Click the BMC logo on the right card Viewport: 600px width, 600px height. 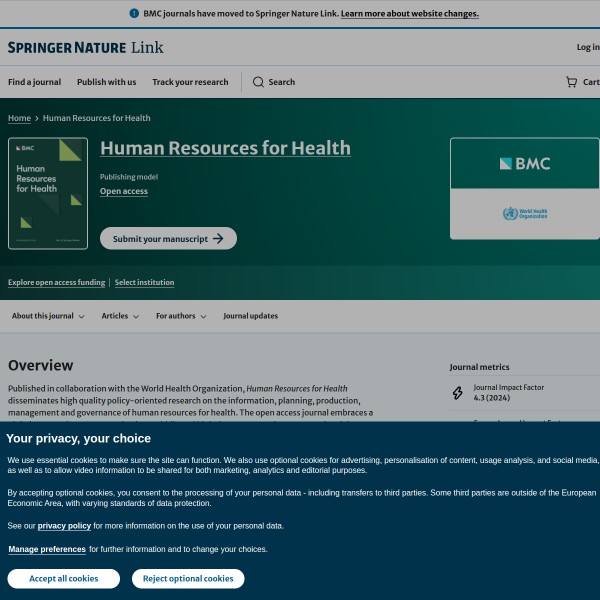pos(524,164)
